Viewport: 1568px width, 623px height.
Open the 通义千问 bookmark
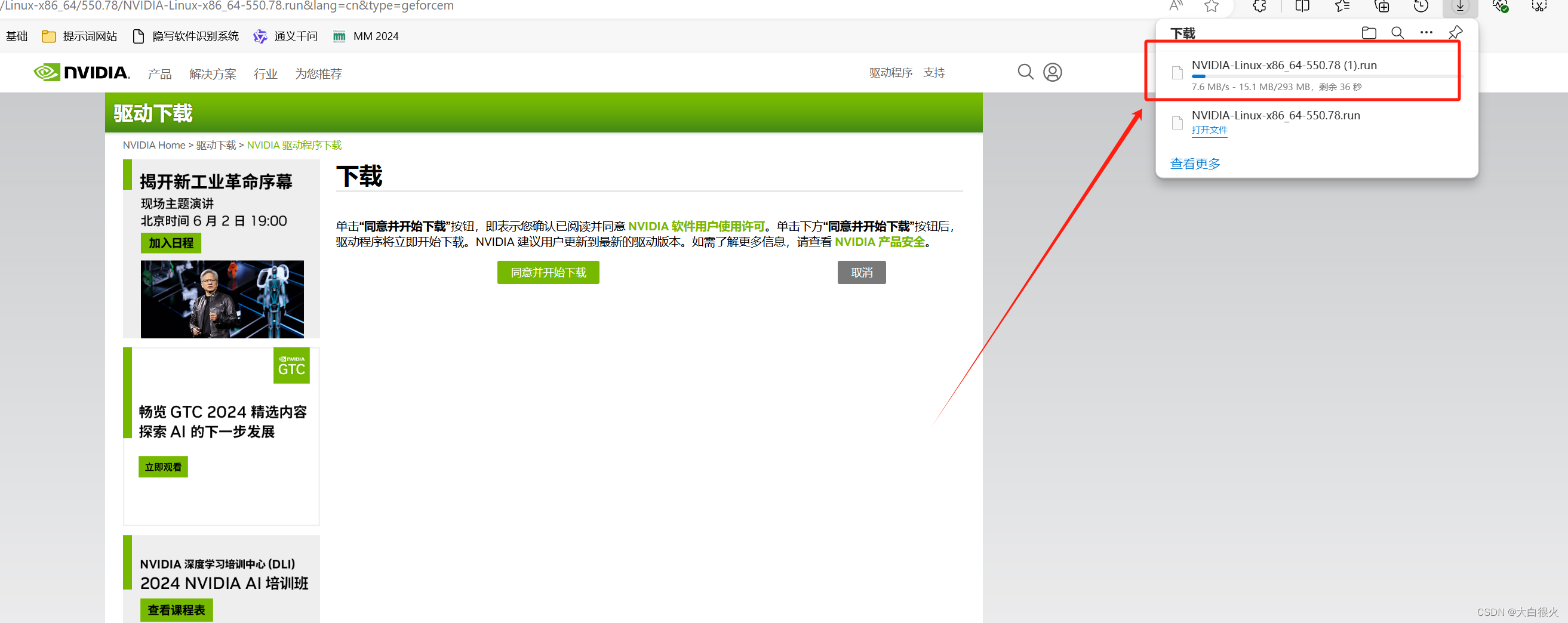(x=285, y=36)
